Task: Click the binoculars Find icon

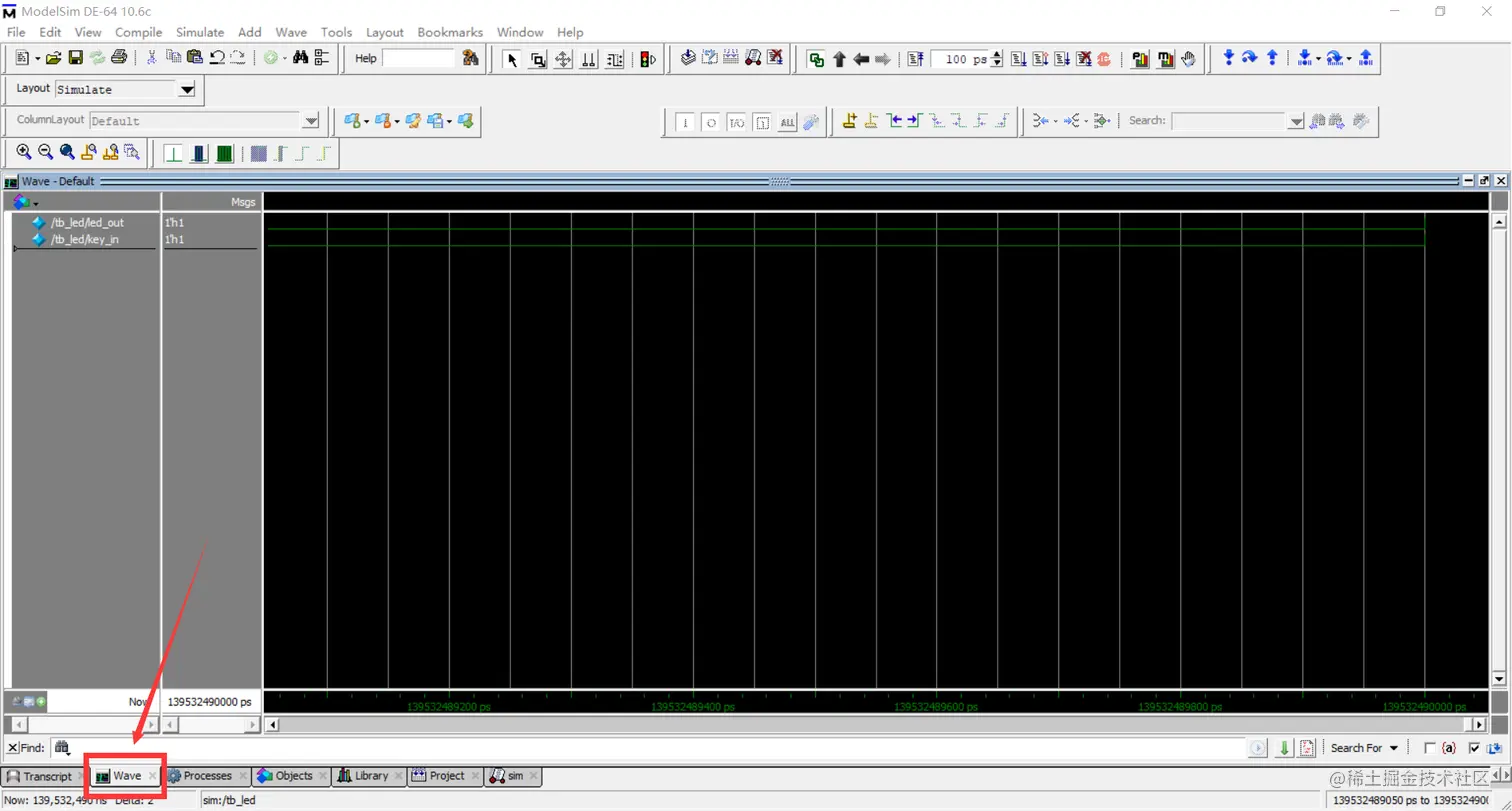Action: point(300,59)
